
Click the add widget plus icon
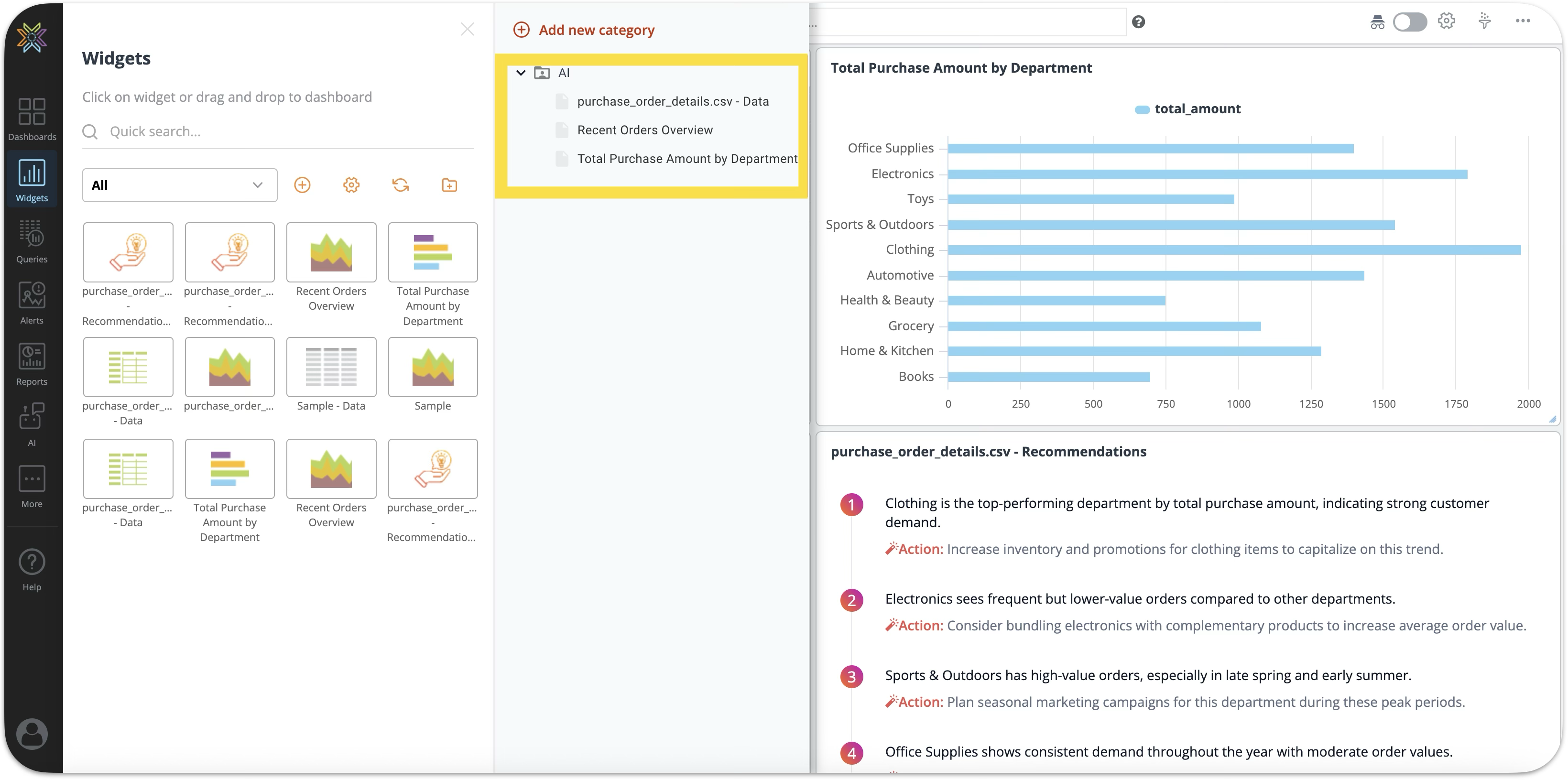pos(302,185)
